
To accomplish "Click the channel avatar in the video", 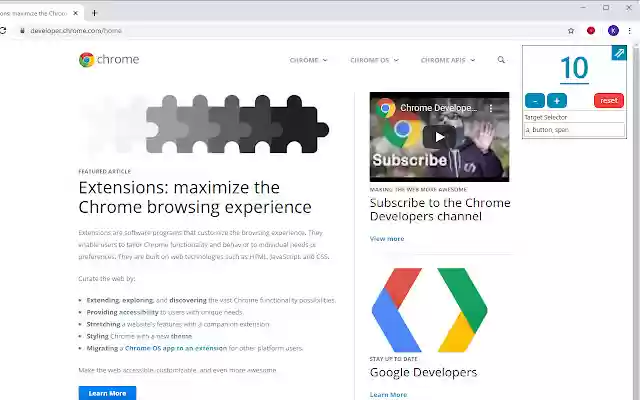I will [x=385, y=108].
